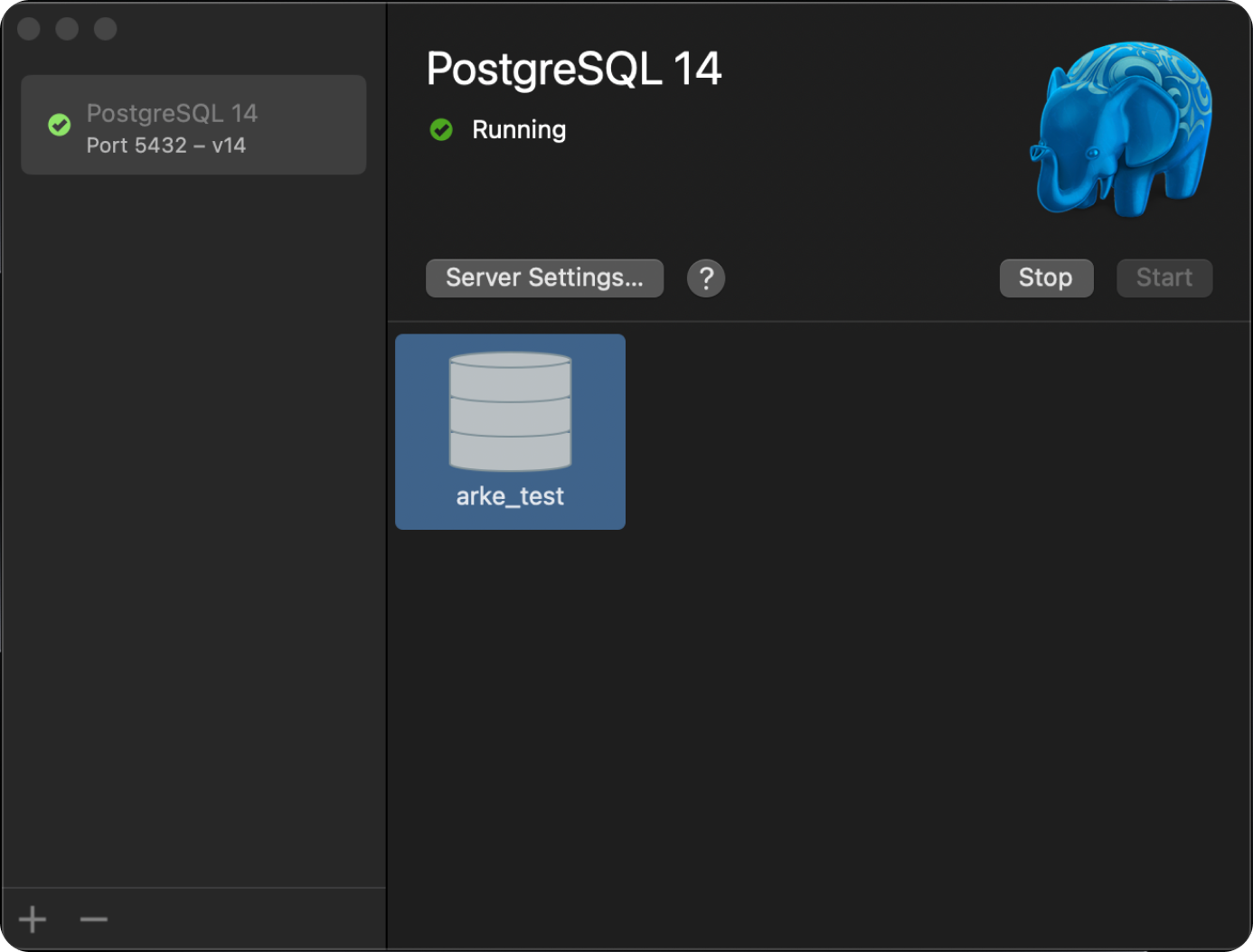
Task: Click the red traffic light window button
Action: click(28, 28)
